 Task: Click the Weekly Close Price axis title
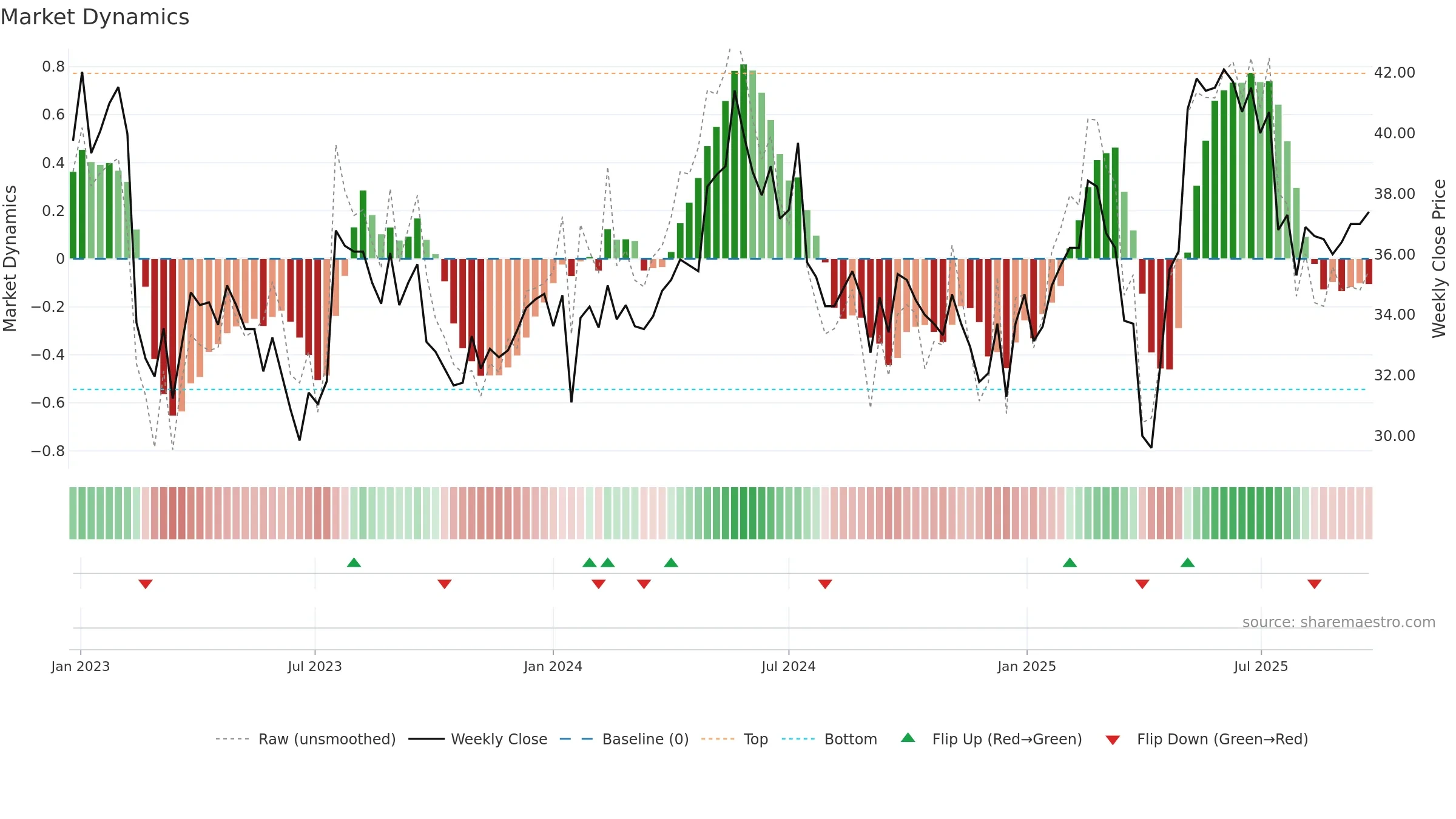(1439, 258)
